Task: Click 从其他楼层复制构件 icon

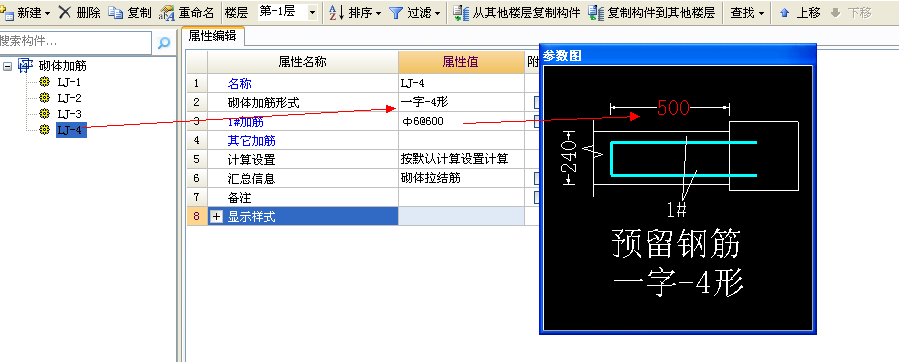Action: pos(460,13)
